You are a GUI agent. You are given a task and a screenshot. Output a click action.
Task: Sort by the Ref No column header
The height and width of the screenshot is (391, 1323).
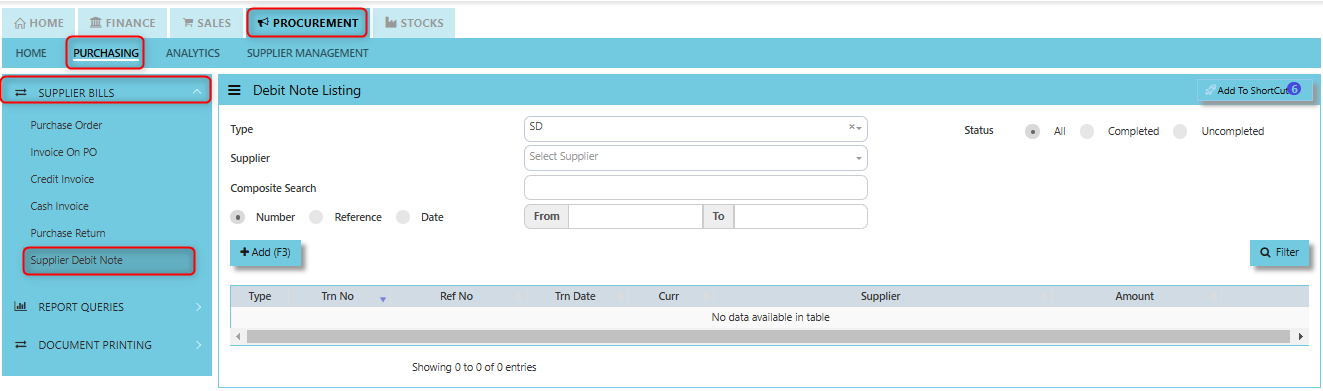(456, 296)
